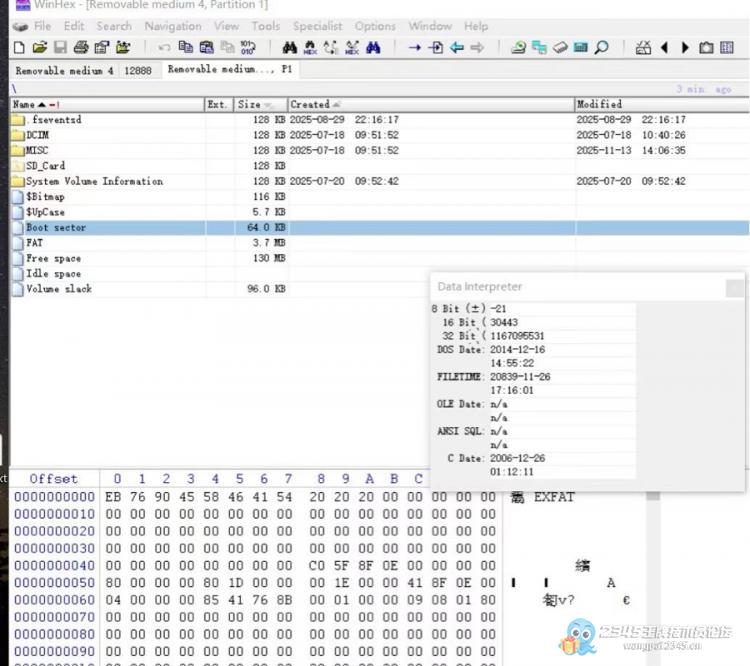
Task: Click the New file icon in toolbar
Action: click(19, 47)
